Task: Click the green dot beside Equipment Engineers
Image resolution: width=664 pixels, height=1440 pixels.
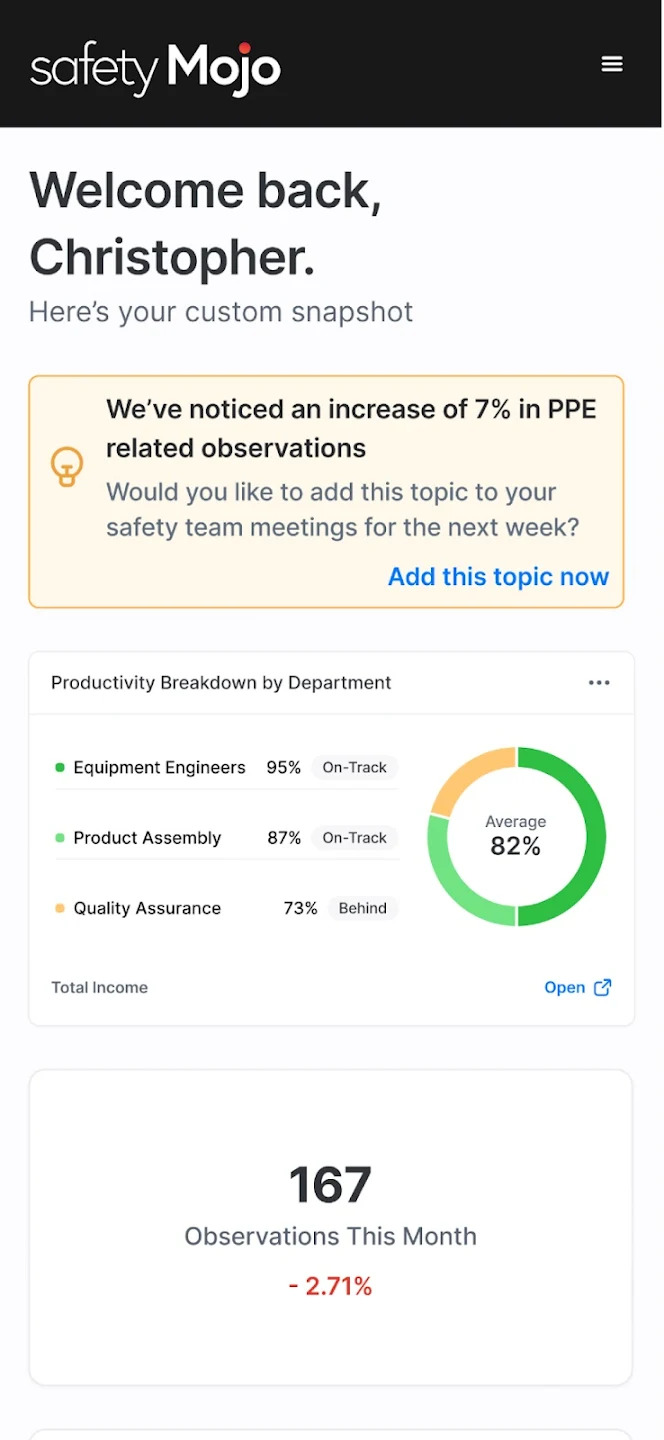Action: point(58,767)
